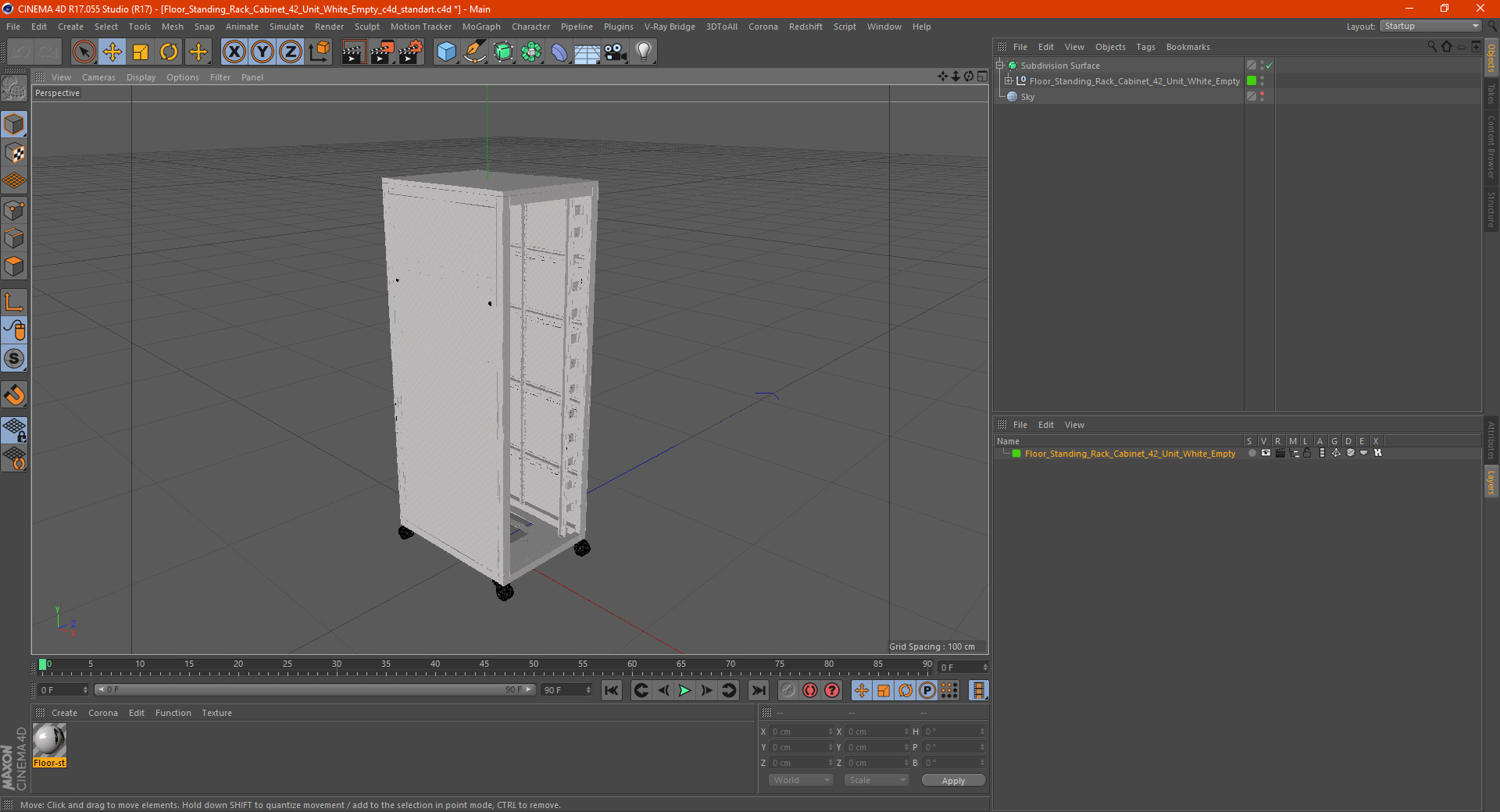This screenshot has width=1500, height=812.
Task: Expand the Floor_Standing_Rack_Cabinet object tree
Action: pos(1009,81)
